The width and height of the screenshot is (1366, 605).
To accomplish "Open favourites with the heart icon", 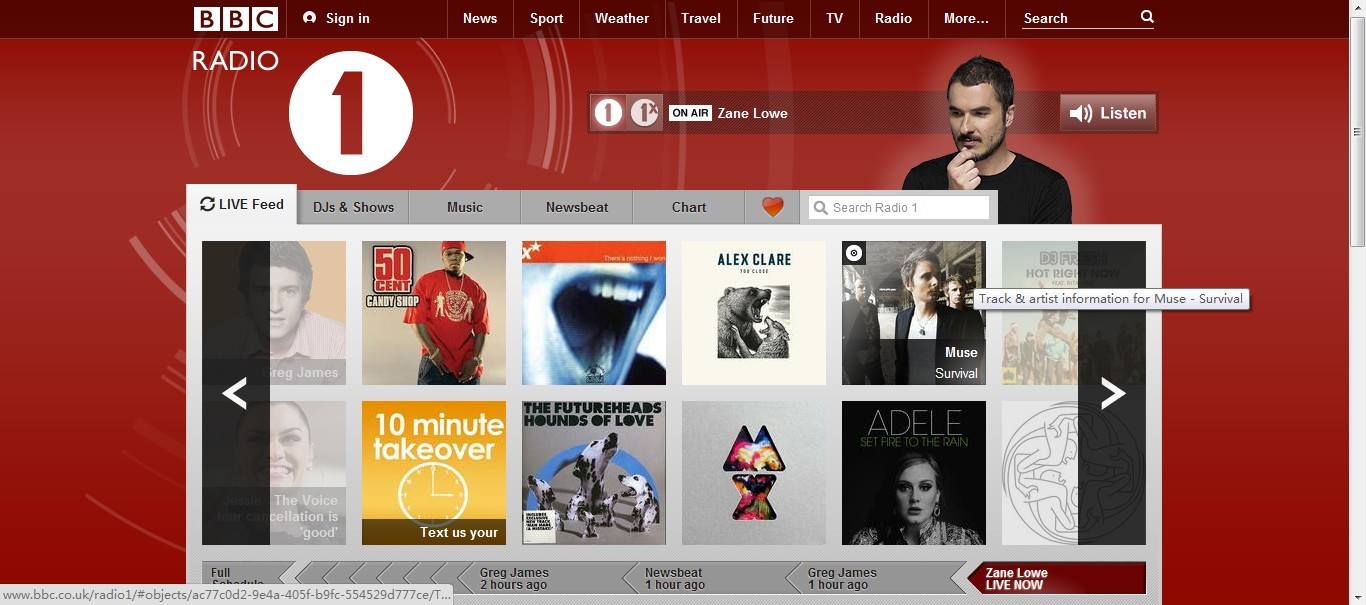I will pos(772,207).
